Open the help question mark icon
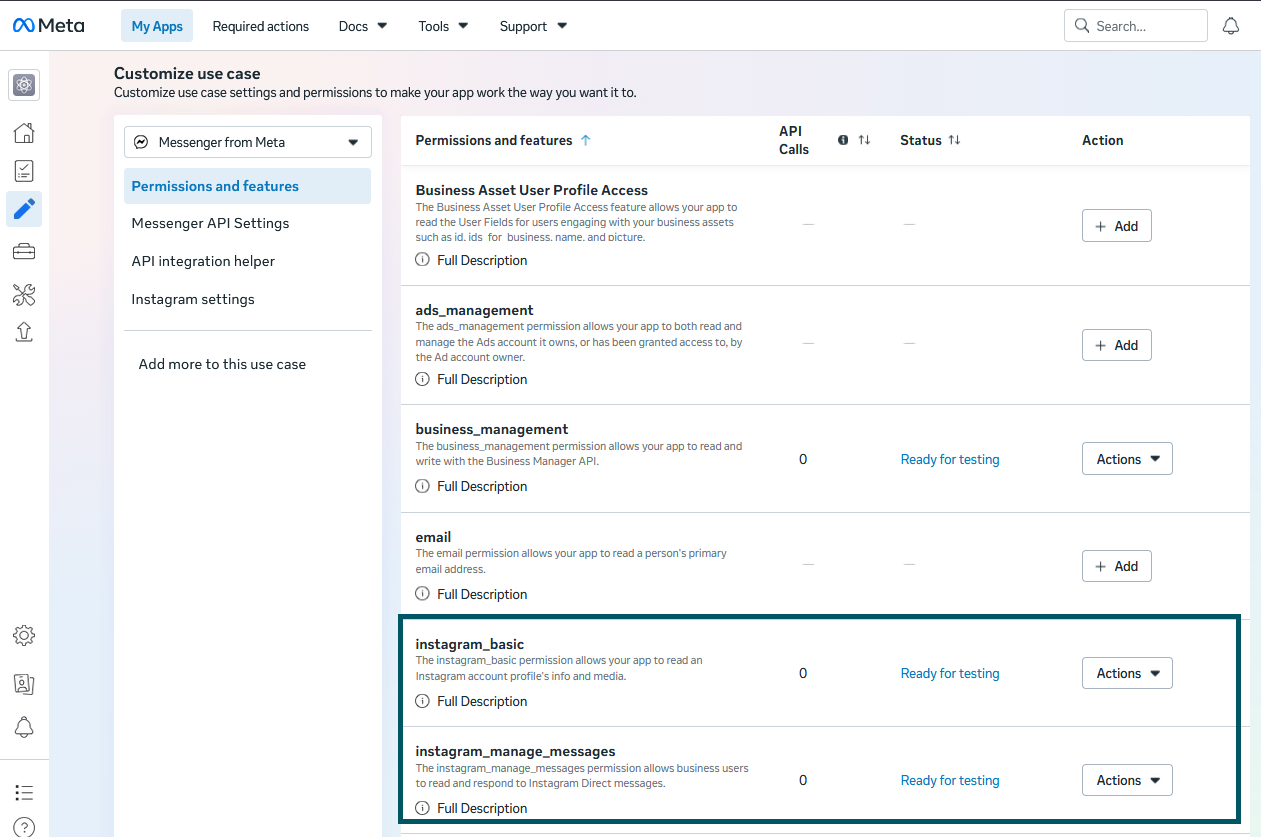Image resolution: width=1261 pixels, height=837 pixels. 25,828
